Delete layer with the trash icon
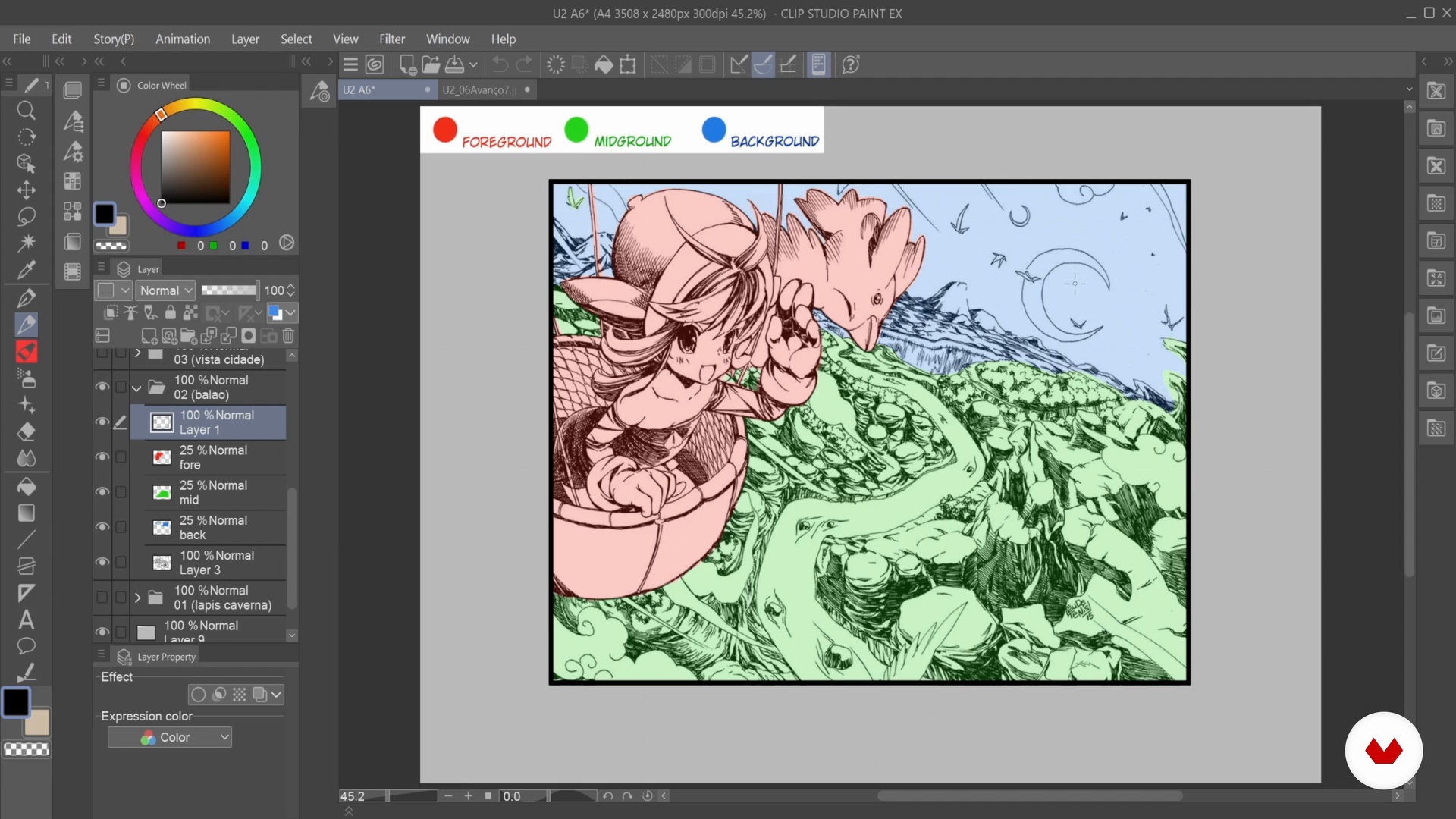 coord(288,336)
